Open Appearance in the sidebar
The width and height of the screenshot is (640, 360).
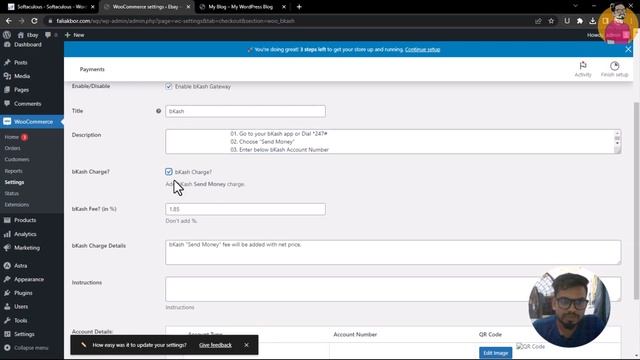point(29,280)
